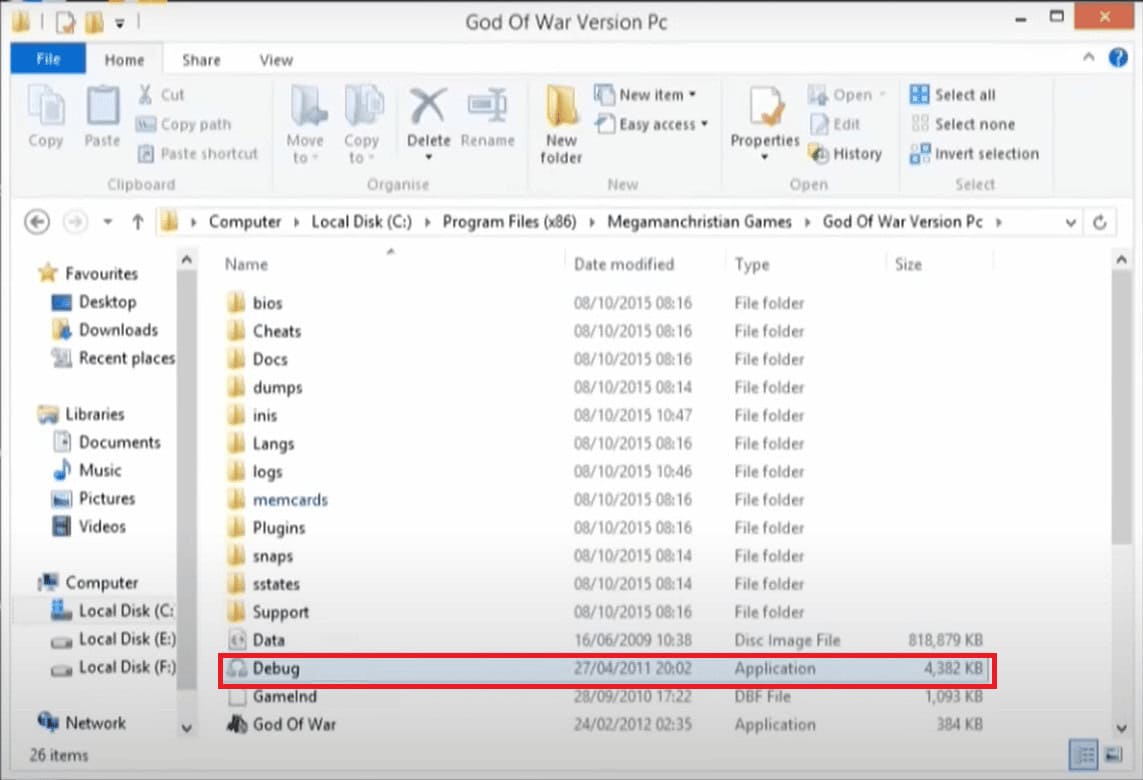This screenshot has width=1143, height=780.
Task: Collapse the ribbon with chevron
Action: point(1088,57)
